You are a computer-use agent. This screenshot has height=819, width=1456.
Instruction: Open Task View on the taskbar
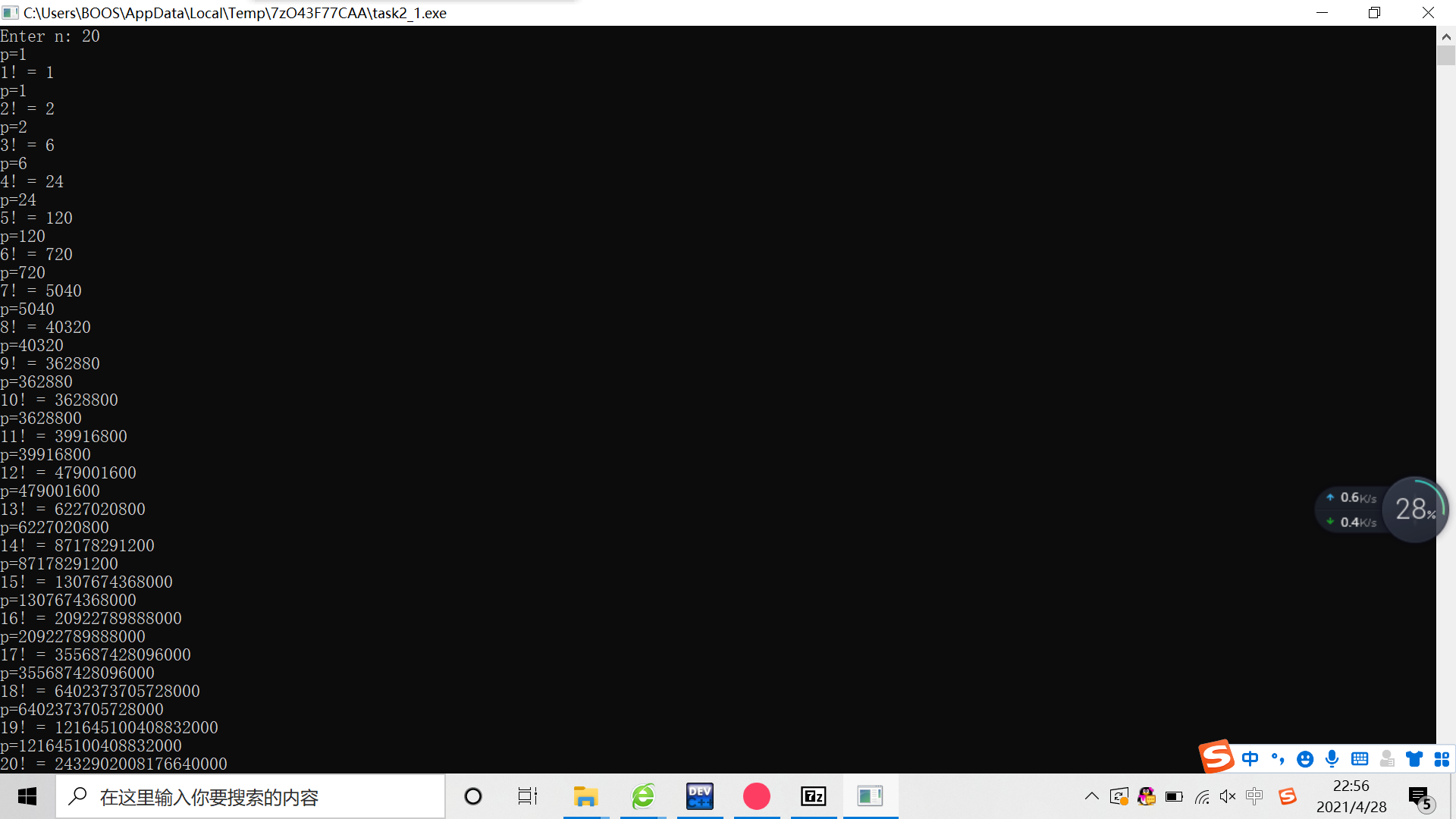(x=528, y=796)
